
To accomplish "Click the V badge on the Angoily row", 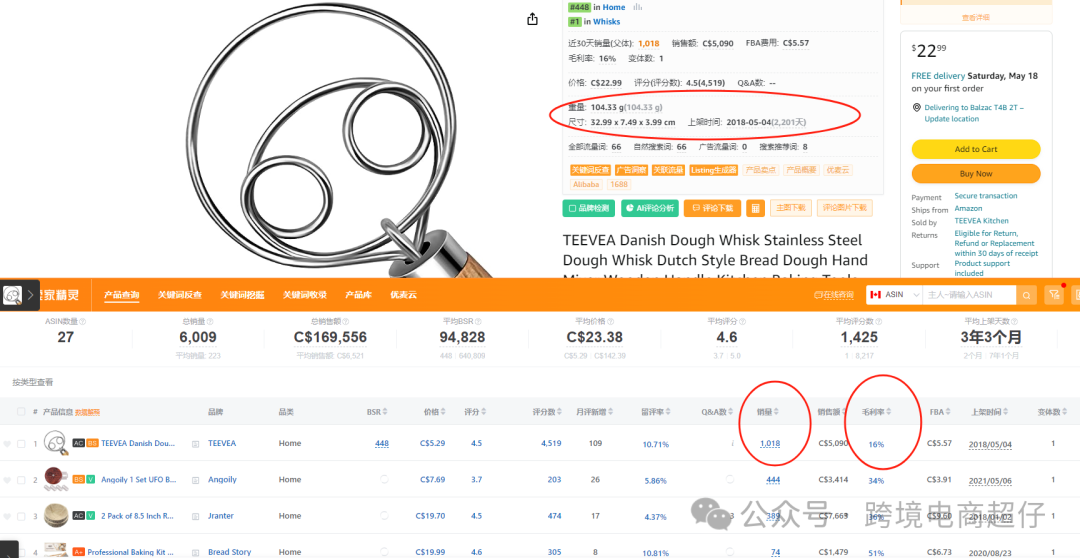I will tap(91, 480).
